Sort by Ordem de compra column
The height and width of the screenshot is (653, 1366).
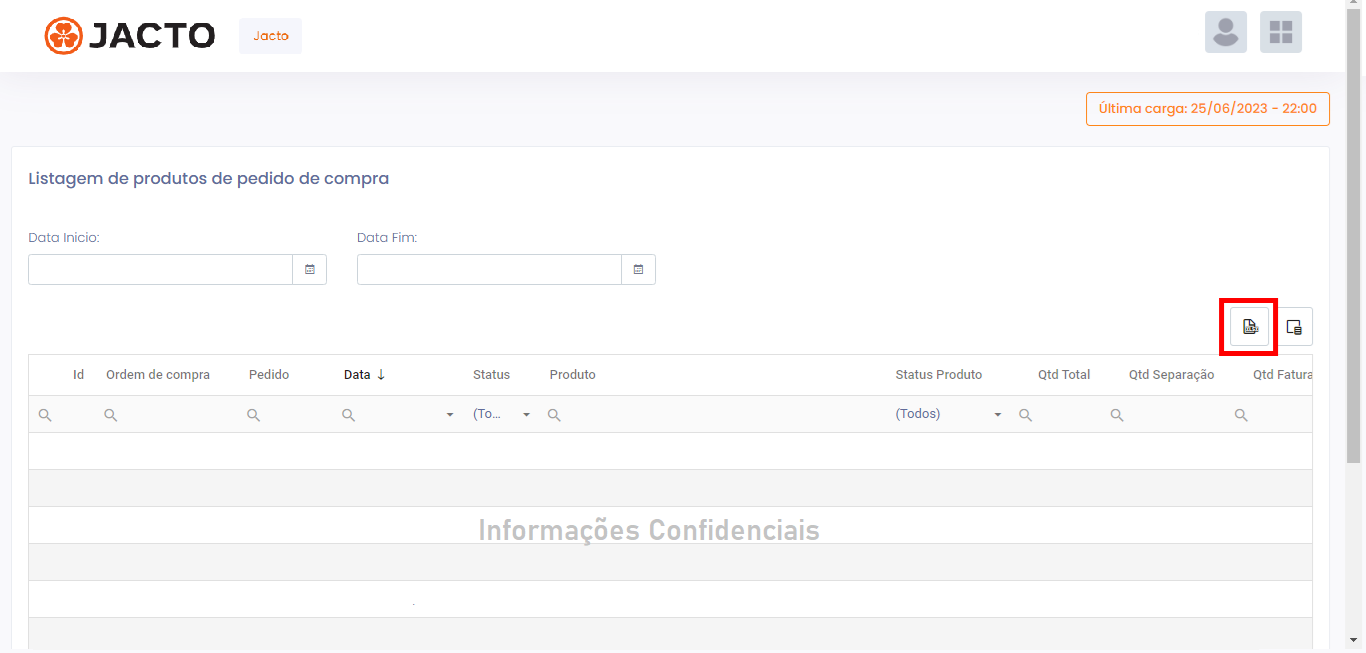[x=158, y=375]
